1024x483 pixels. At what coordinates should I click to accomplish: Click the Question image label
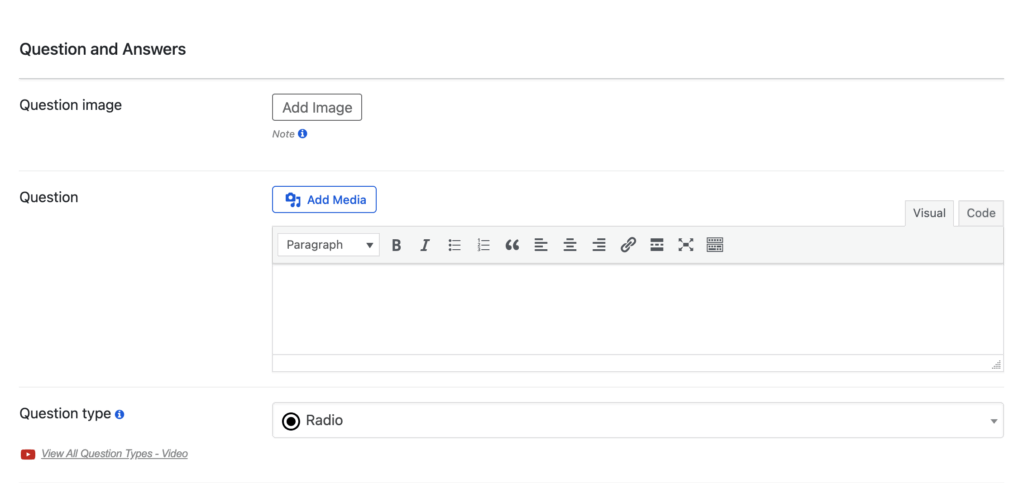point(71,105)
